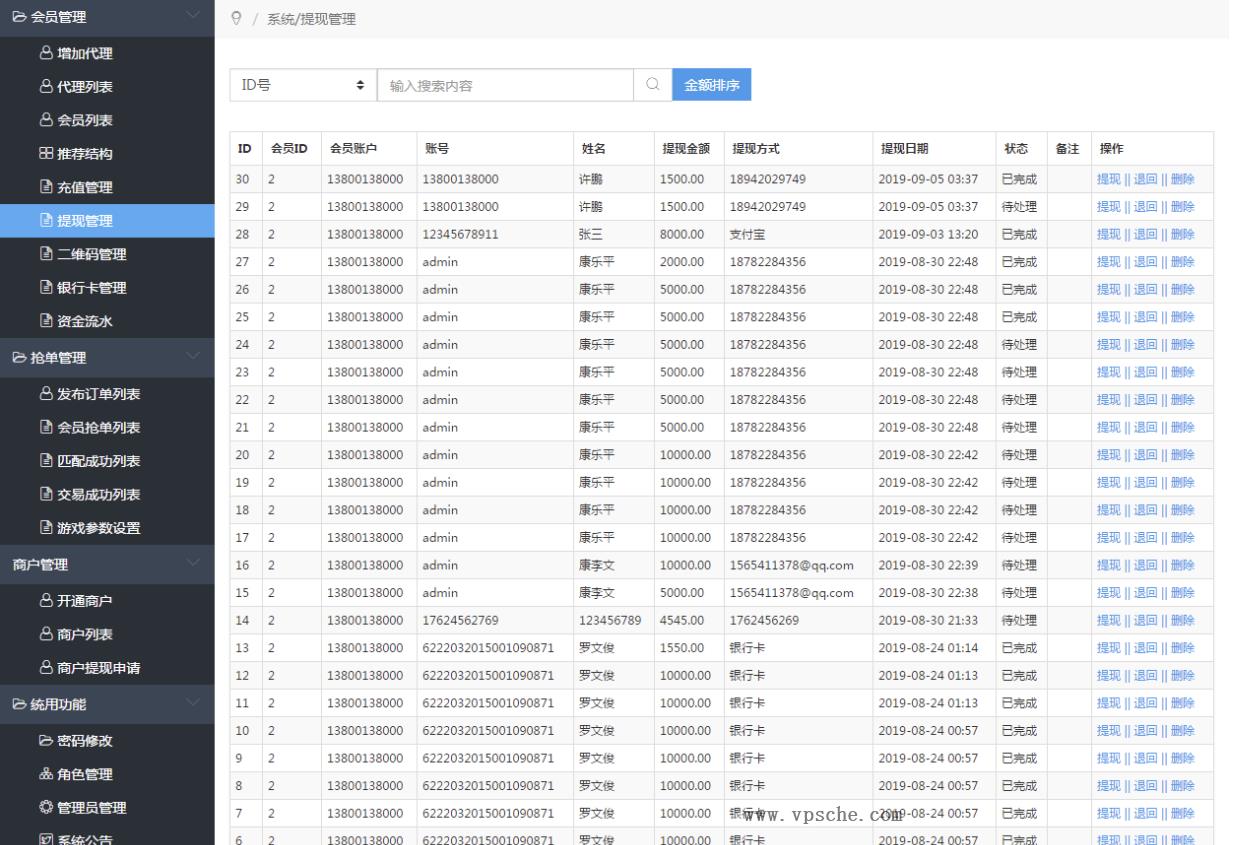Click 退回 link for row ID 29

1145,207
